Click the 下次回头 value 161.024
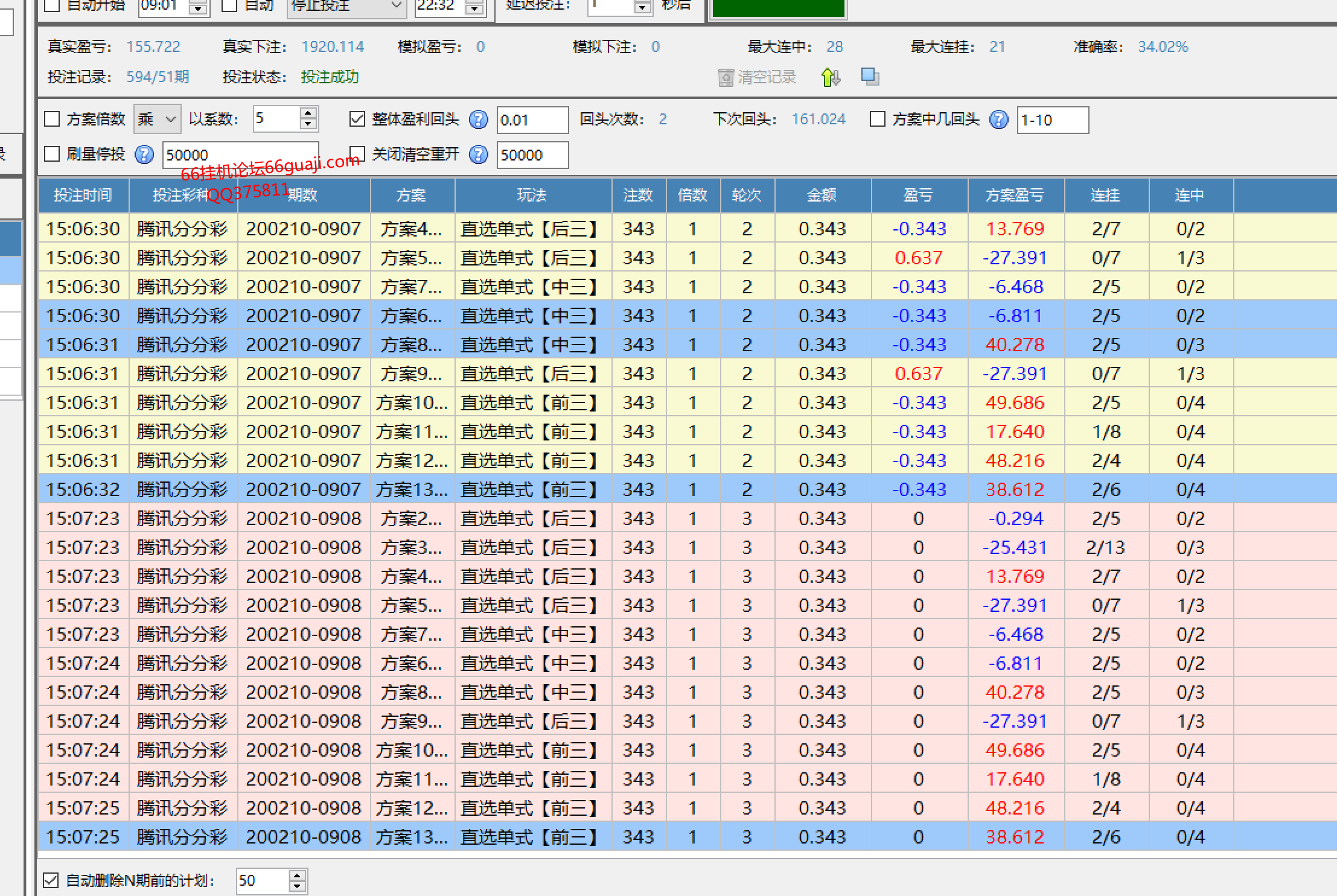The width and height of the screenshot is (1337, 896). click(818, 119)
